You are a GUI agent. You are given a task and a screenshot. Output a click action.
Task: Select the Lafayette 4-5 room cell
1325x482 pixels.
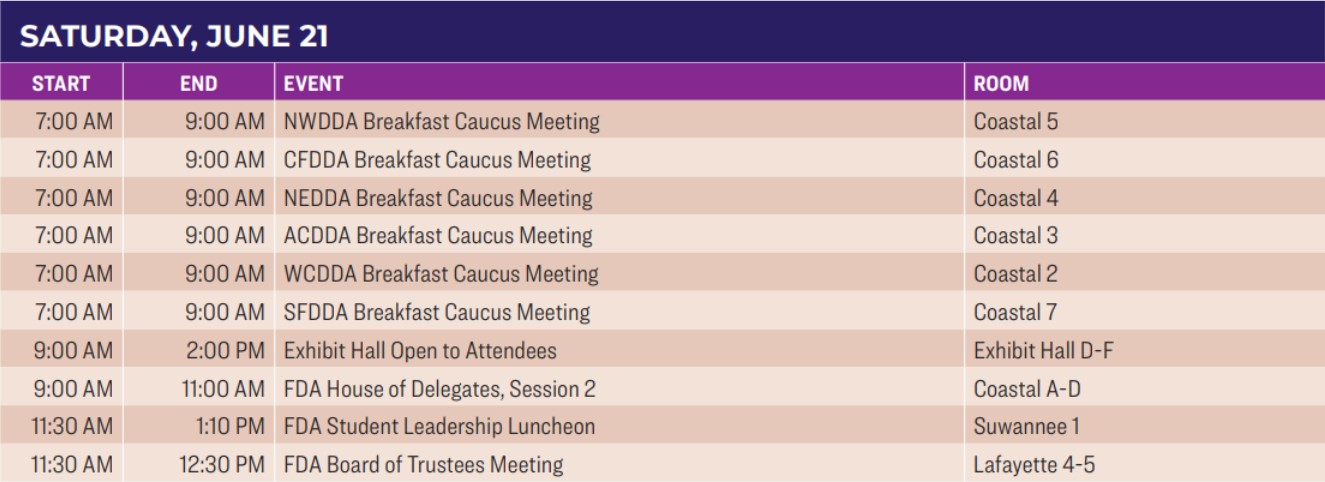[x=1041, y=465]
